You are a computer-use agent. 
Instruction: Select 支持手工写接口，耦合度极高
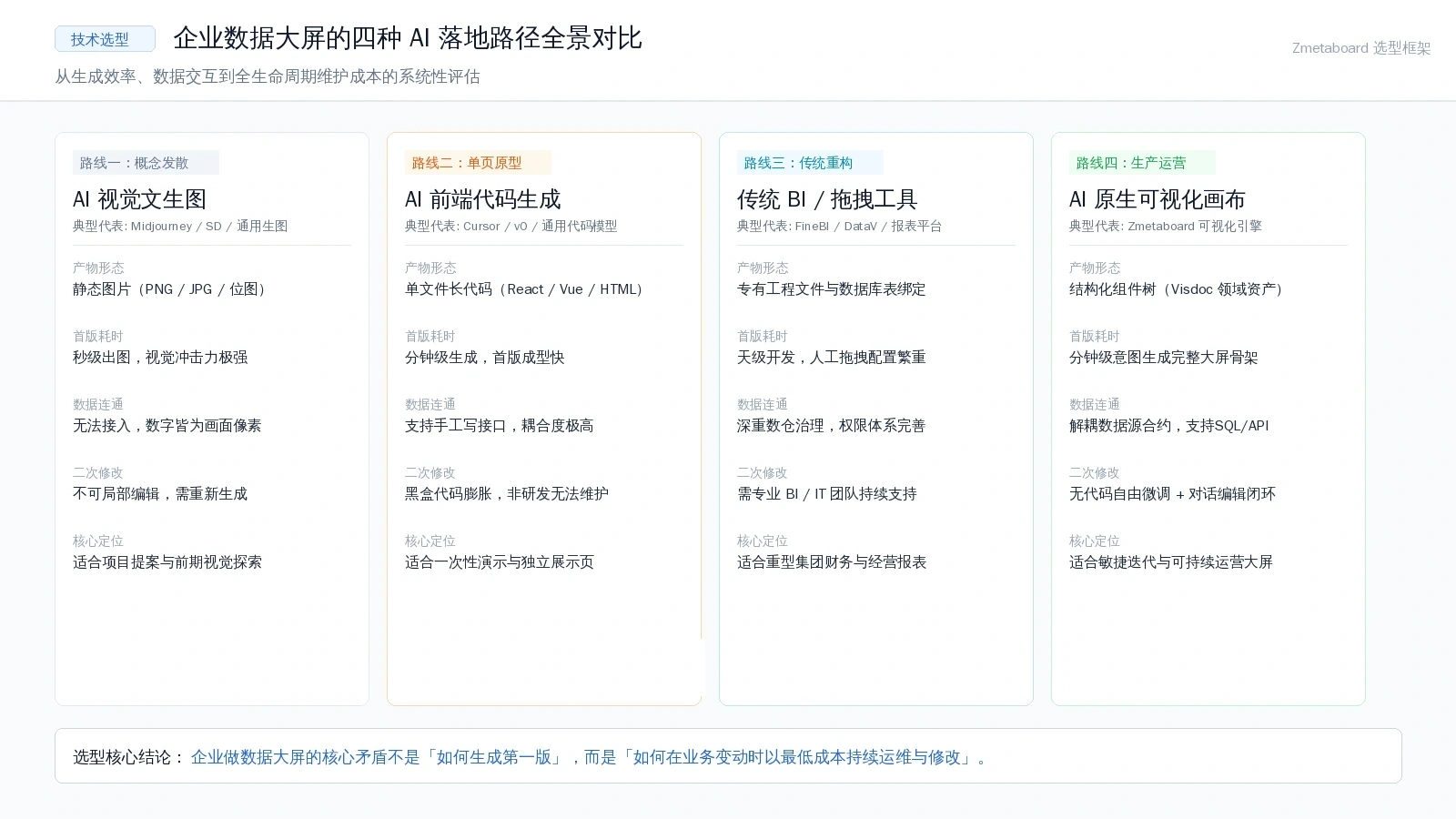click(x=499, y=426)
